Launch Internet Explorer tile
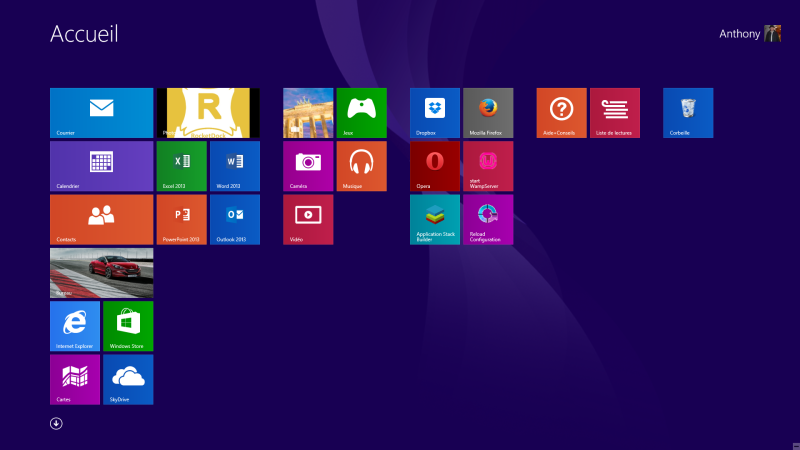800x450 pixels. (x=75, y=326)
